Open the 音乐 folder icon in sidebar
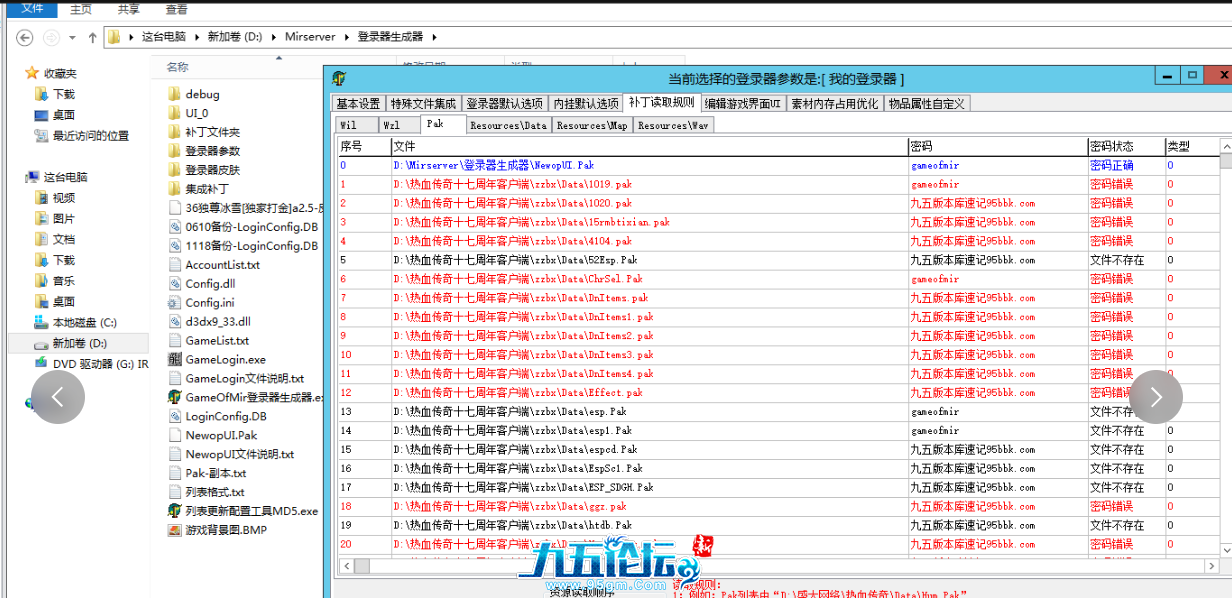 [41, 281]
